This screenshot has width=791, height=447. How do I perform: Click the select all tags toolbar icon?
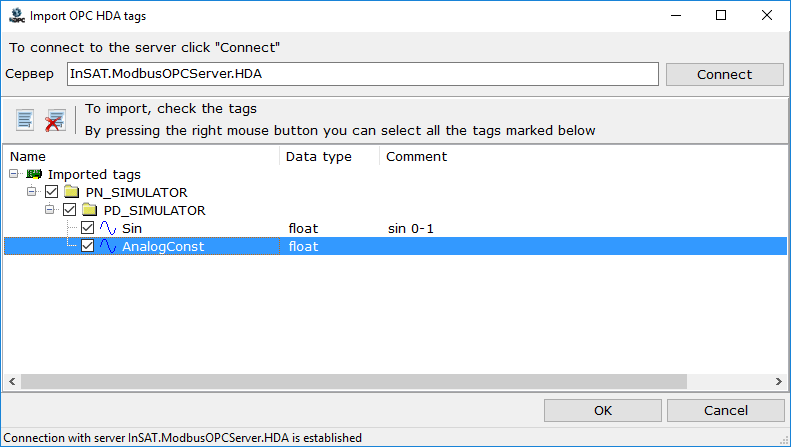click(x=25, y=120)
